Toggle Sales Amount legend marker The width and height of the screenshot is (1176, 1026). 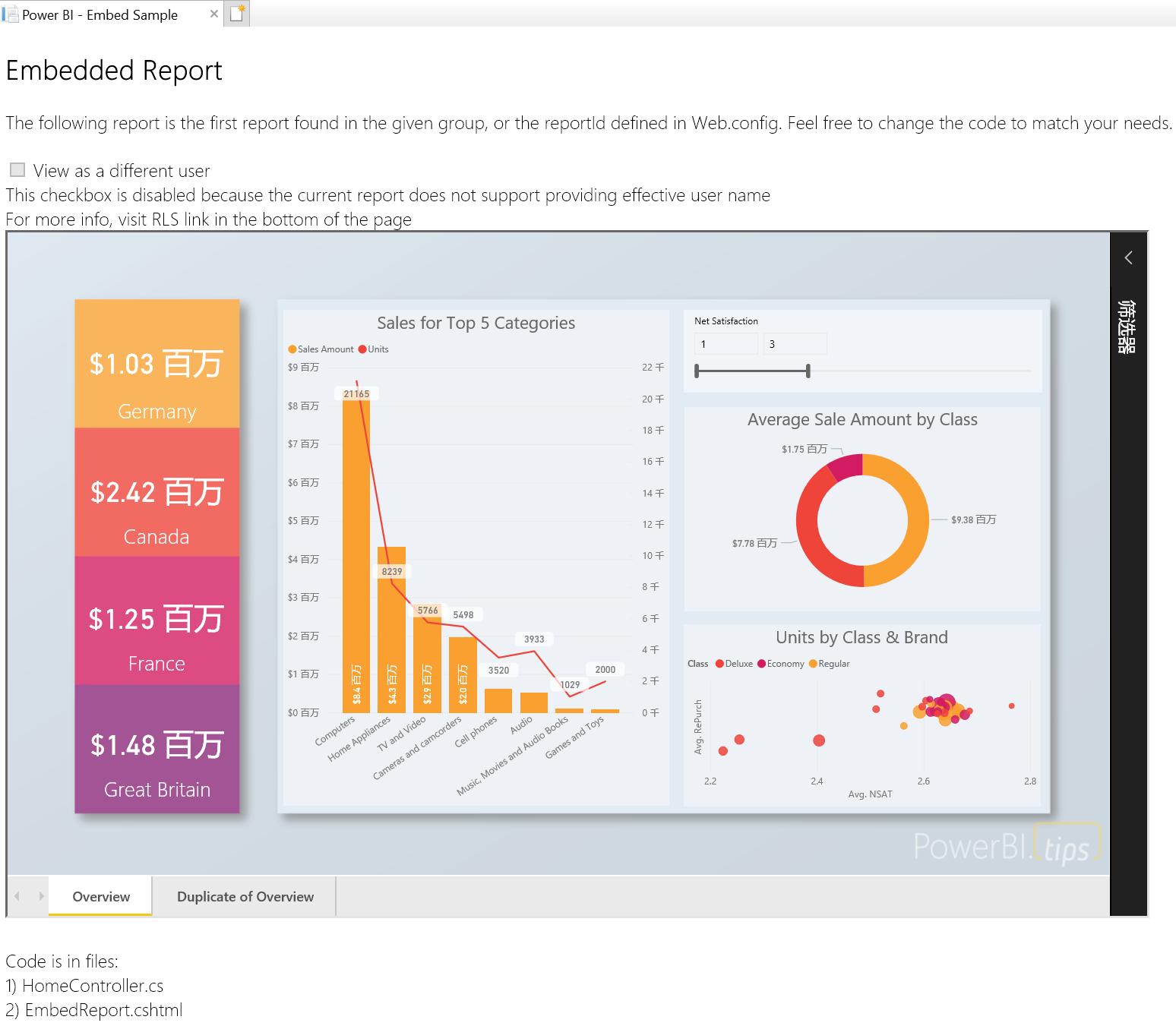coord(292,349)
